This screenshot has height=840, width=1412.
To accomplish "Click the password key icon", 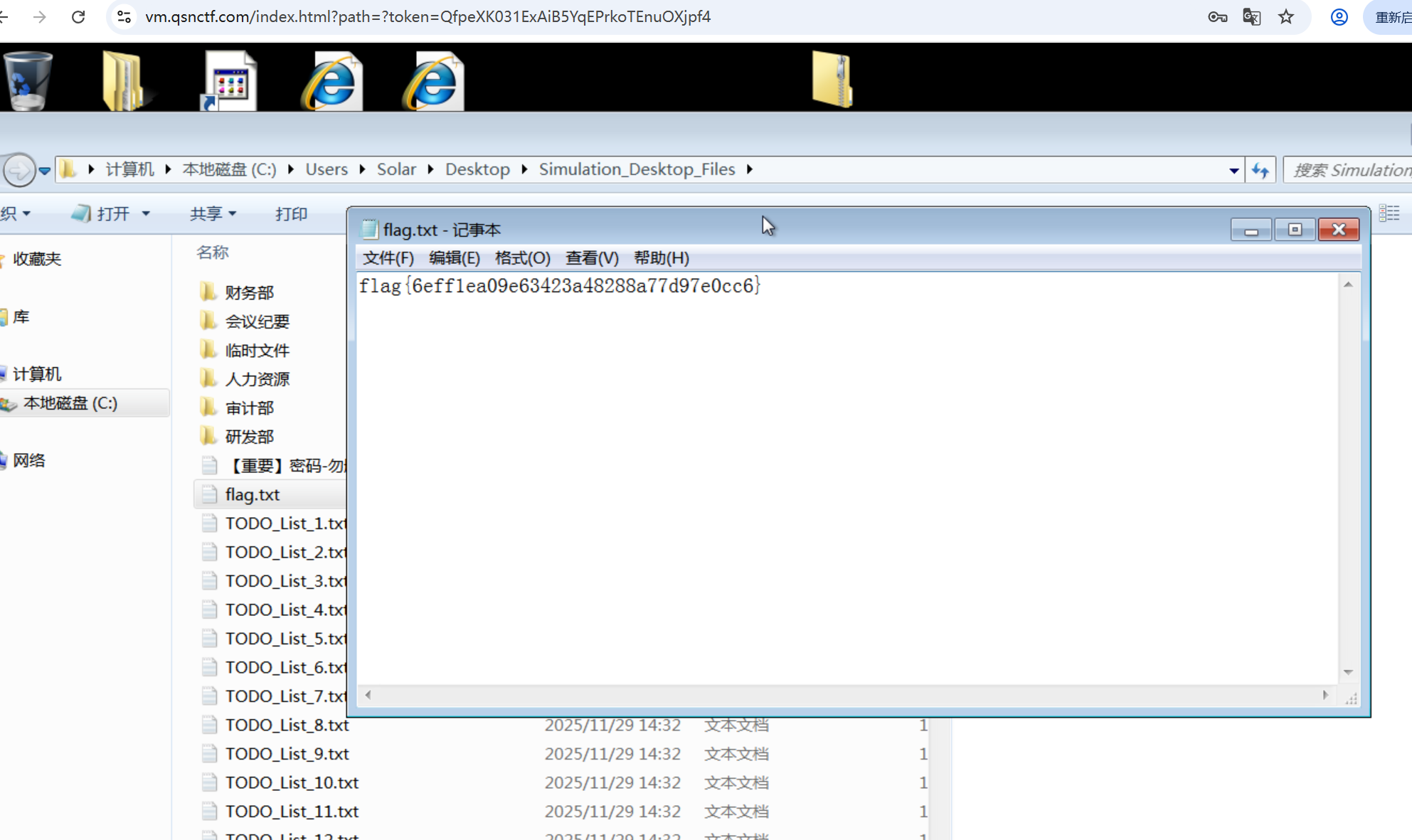I will point(1217,17).
